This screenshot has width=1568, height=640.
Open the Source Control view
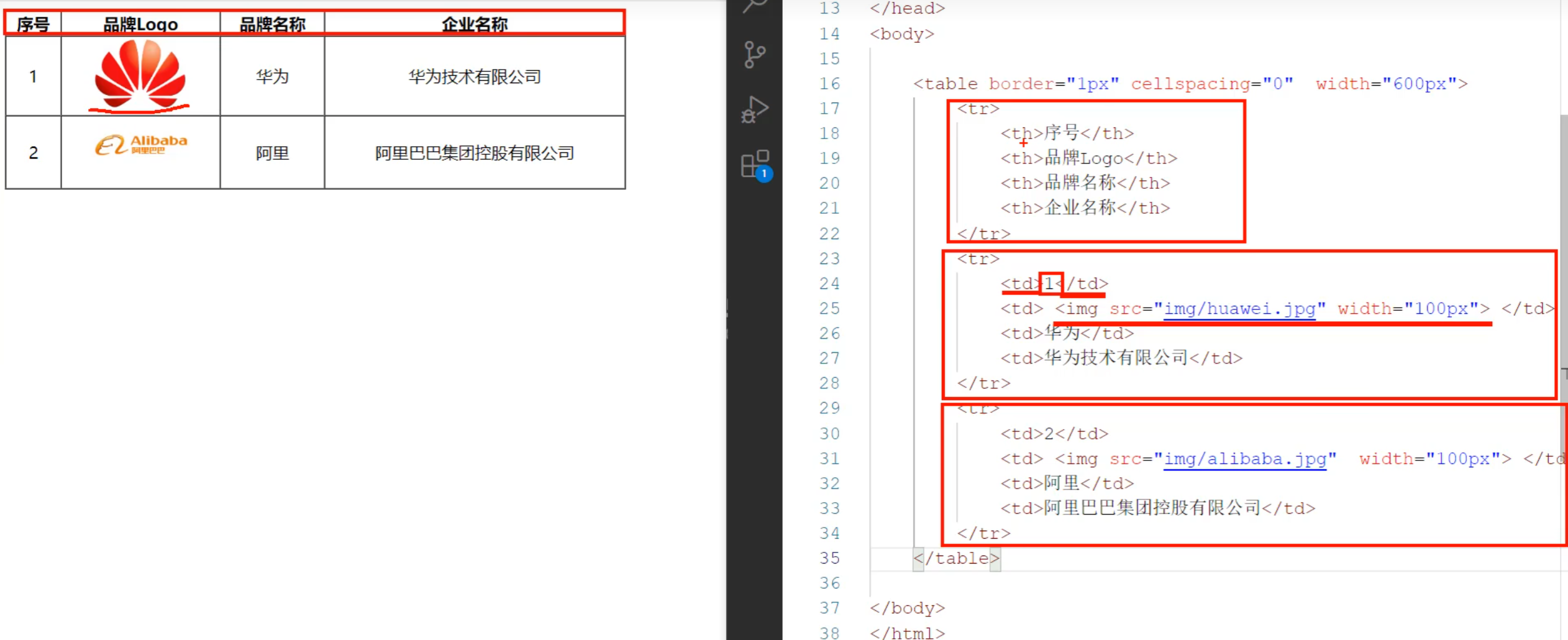(x=755, y=55)
